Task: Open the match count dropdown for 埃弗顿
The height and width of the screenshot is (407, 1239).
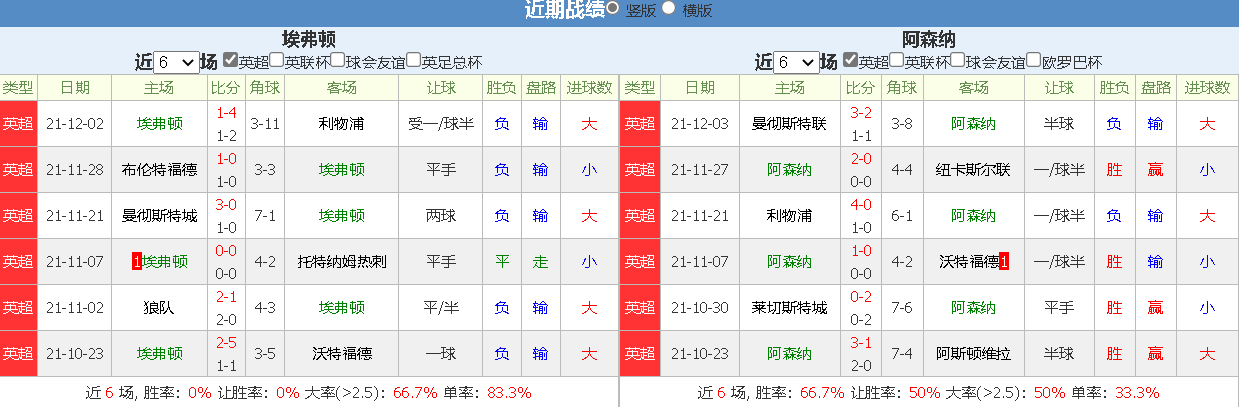Action: pos(175,62)
